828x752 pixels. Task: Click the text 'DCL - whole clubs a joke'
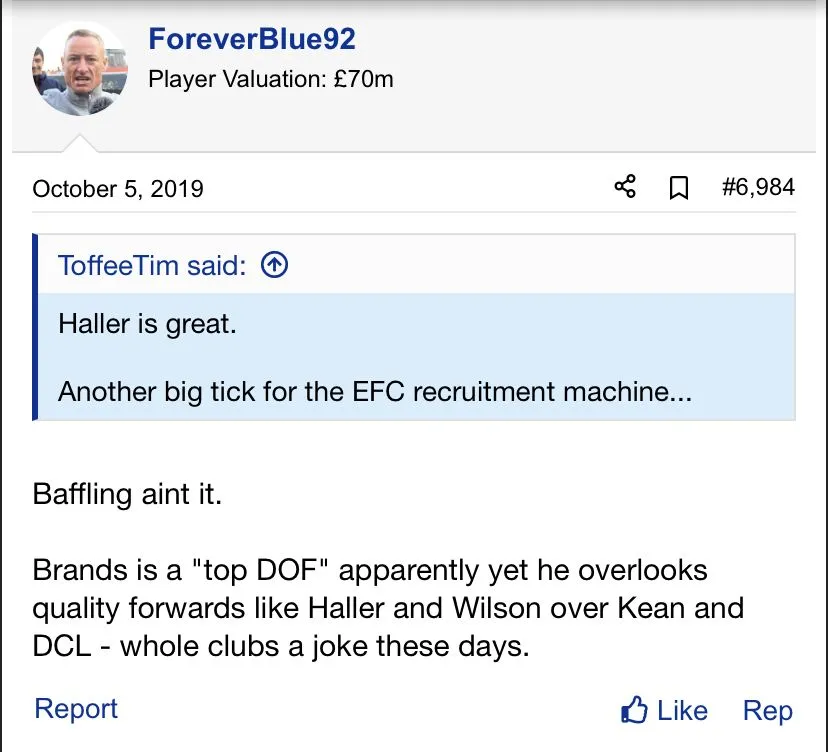[x=280, y=646]
